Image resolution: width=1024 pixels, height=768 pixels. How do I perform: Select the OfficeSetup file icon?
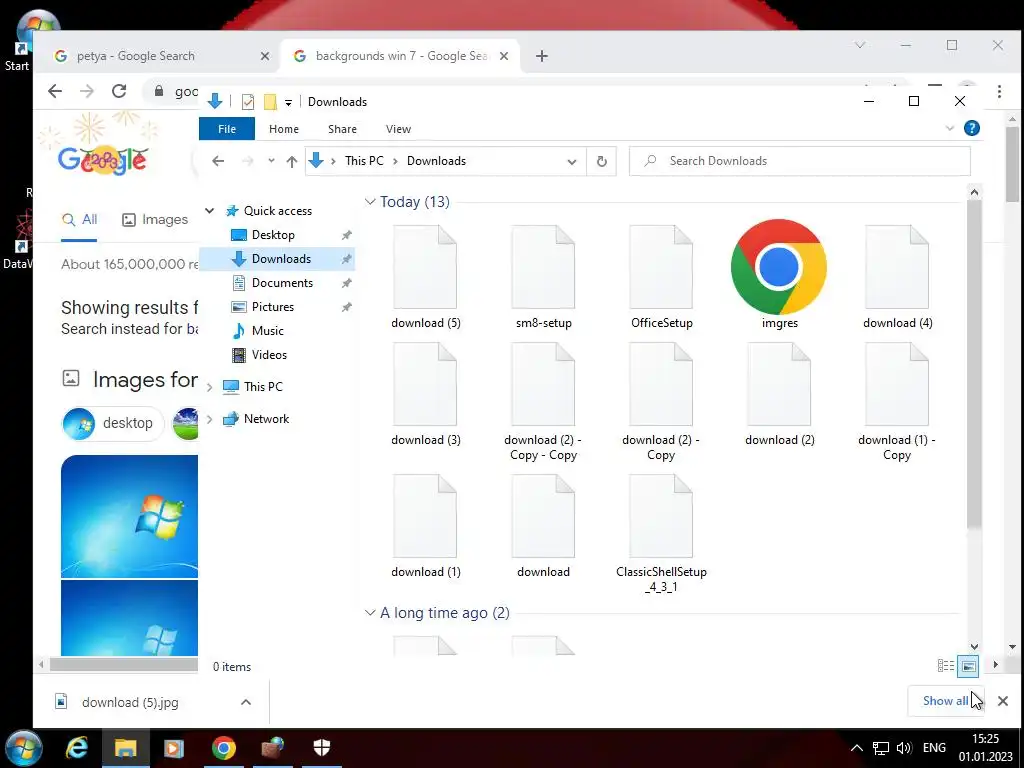click(x=661, y=267)
